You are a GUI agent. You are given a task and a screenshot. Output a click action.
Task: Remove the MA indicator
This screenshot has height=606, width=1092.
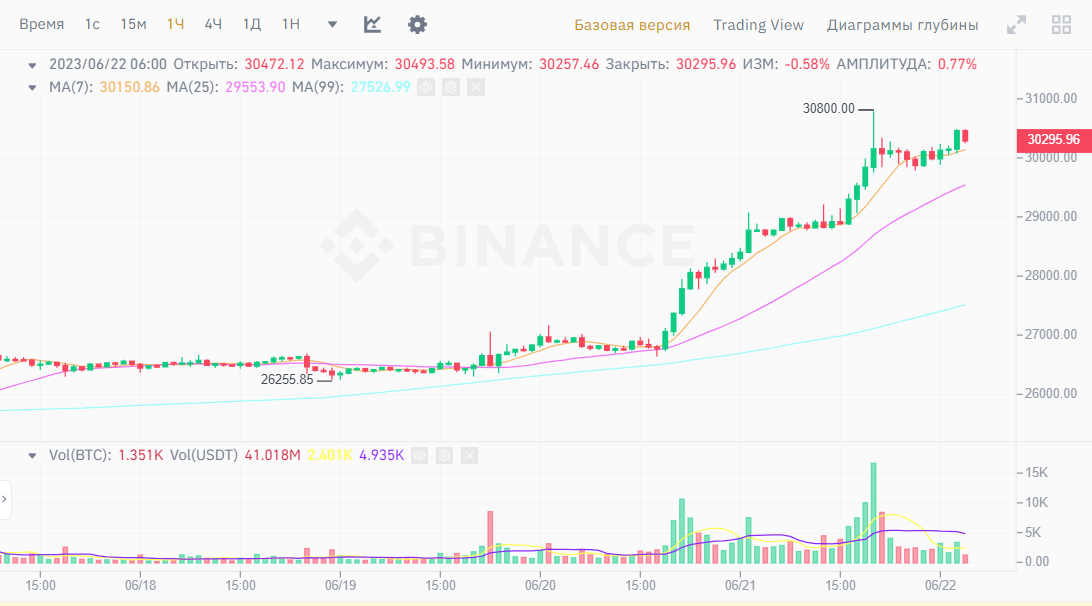click(x=475, y=87)
